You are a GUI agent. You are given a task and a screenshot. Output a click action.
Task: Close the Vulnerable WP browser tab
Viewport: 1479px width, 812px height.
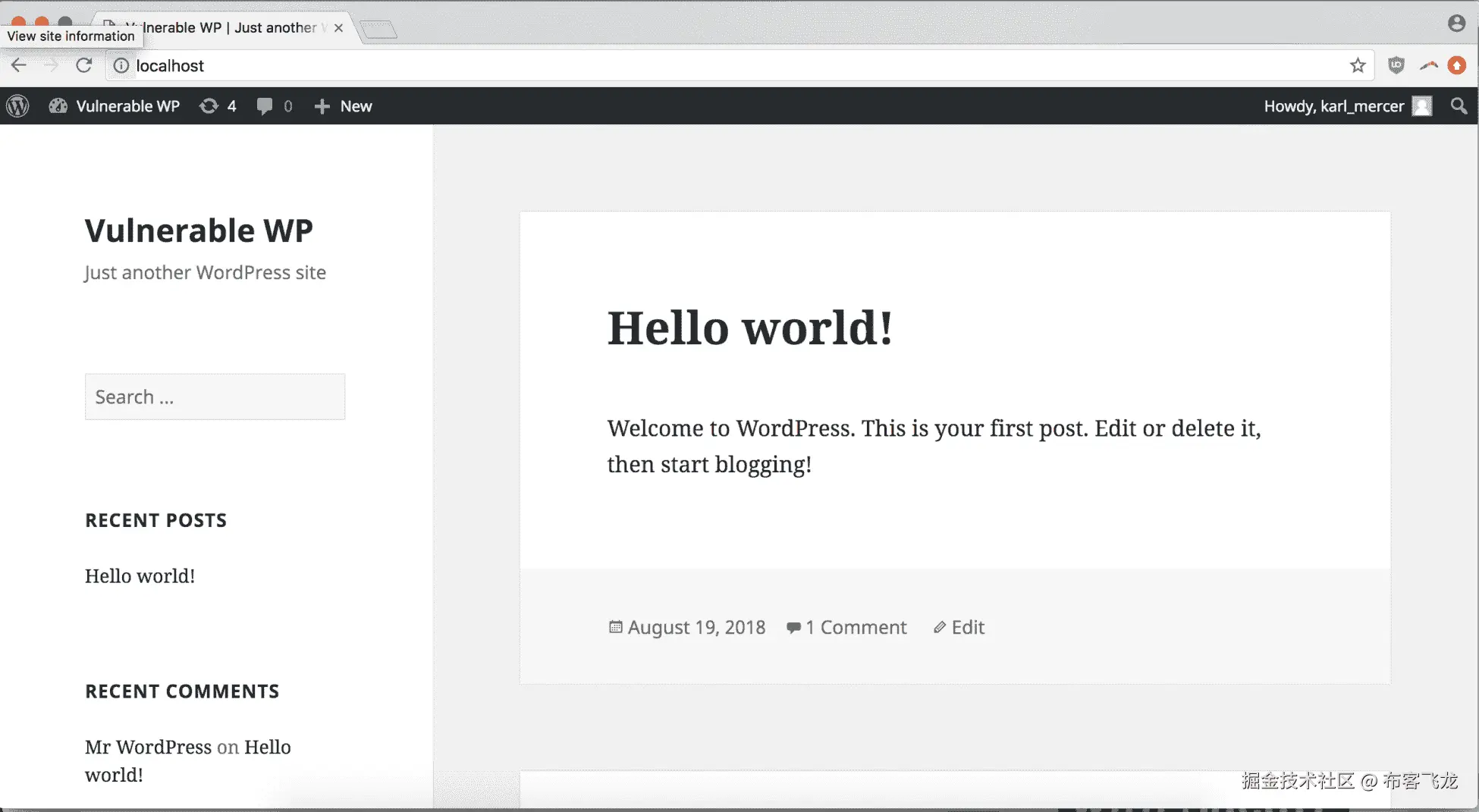(338, 28)
